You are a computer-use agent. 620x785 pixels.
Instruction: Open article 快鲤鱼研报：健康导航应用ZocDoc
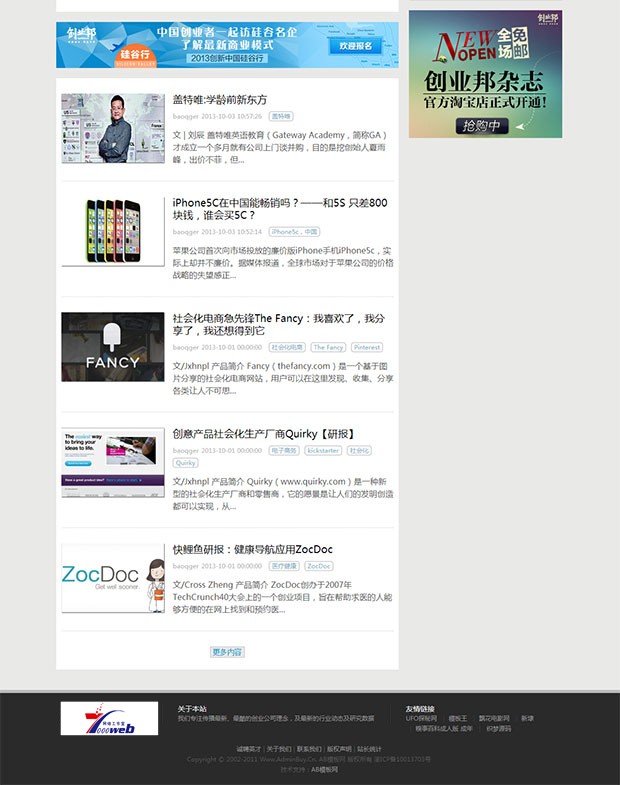252,550
